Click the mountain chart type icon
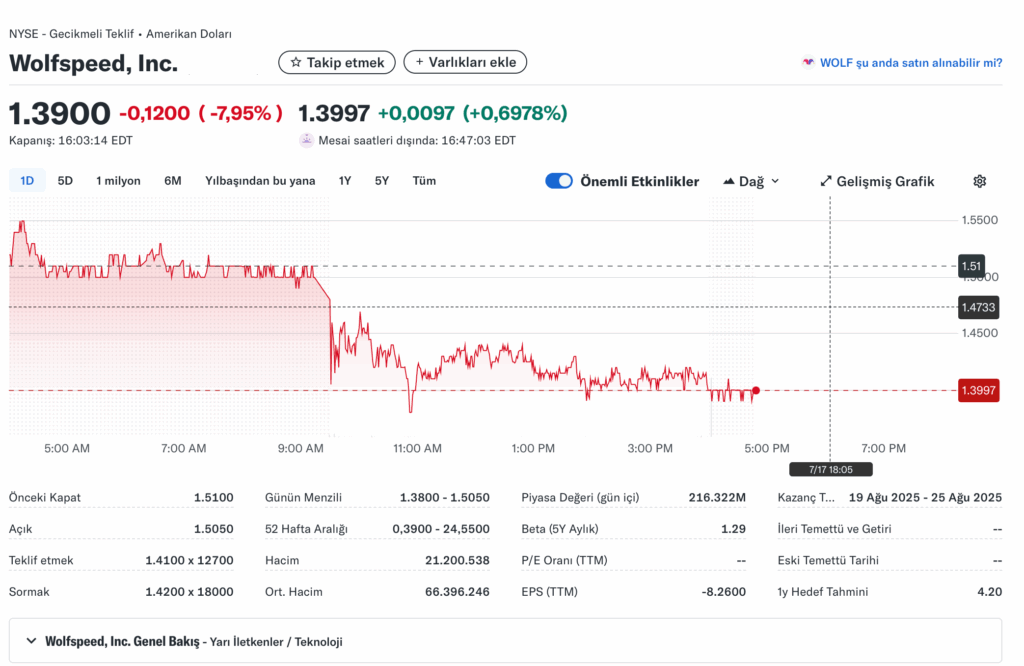 pyautogui.click(x=729, y=182)
